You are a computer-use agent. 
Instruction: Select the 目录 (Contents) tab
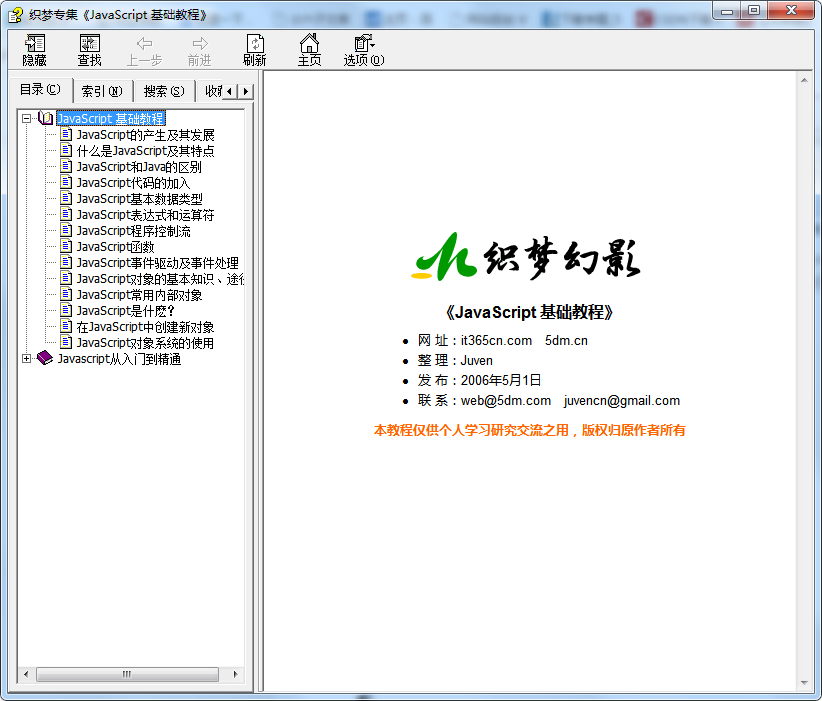pos(40,90)
